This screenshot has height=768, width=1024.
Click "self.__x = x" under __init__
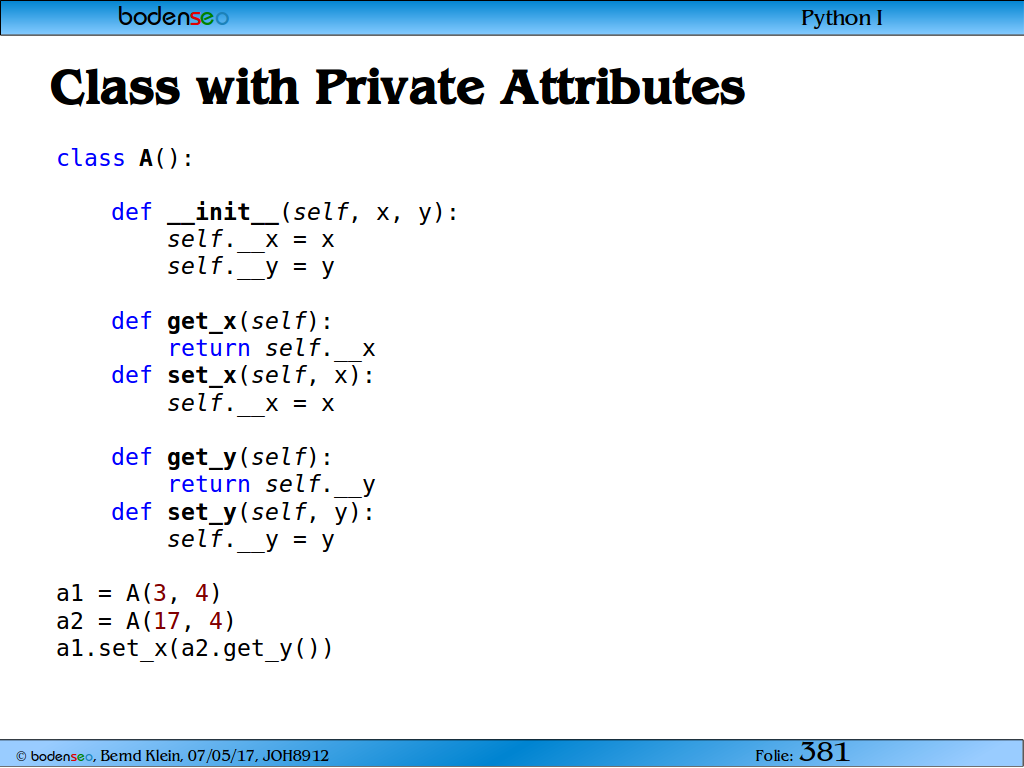(251, 240)
